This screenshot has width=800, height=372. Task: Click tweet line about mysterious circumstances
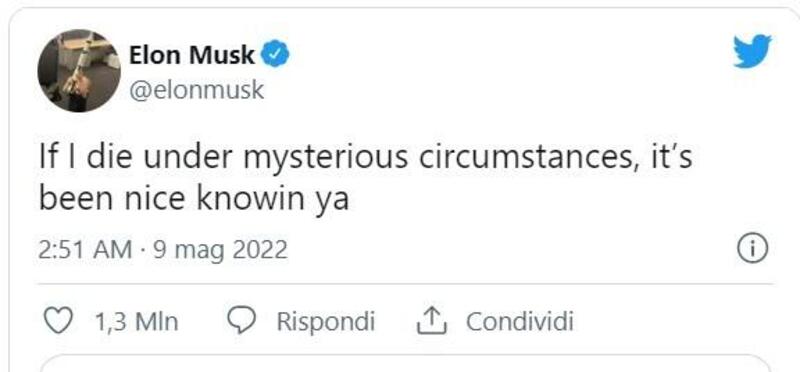[x=366, y=157]
